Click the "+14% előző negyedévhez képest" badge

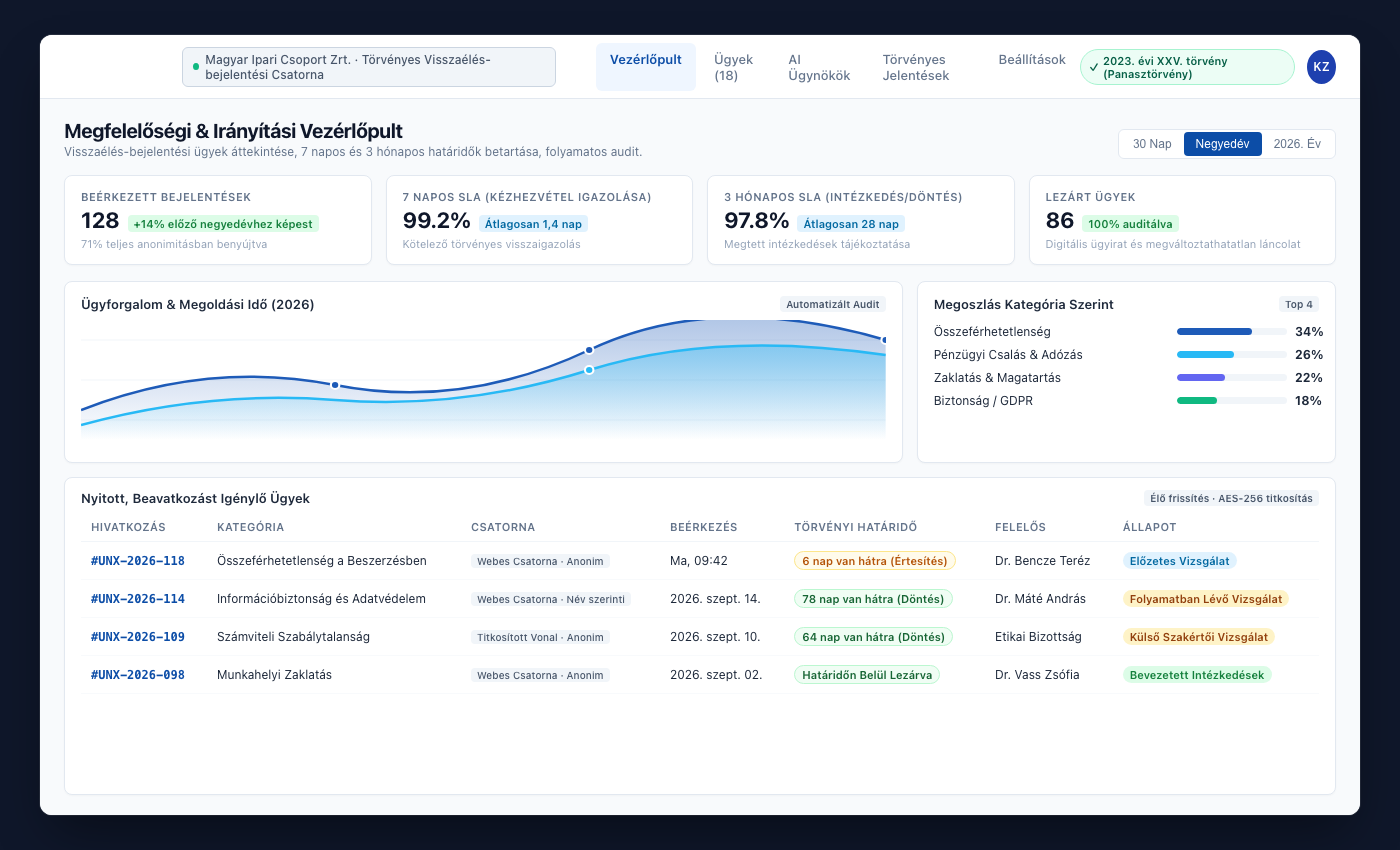pyautogui.click(x=223, y=224)
